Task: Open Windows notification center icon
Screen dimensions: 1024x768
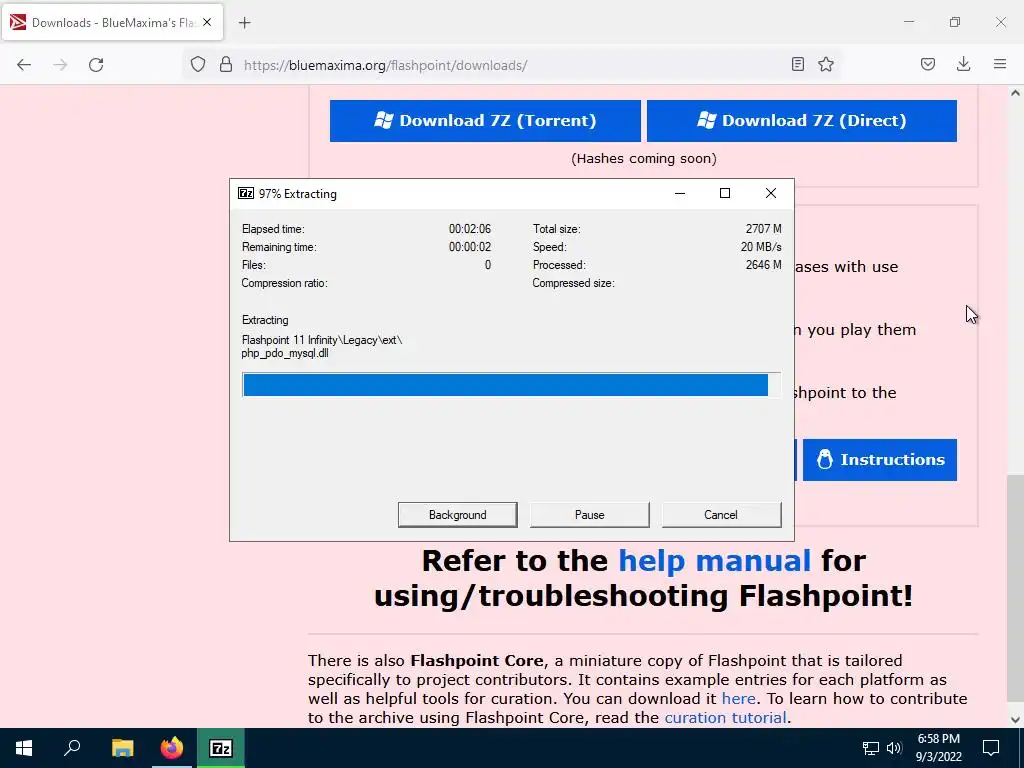Action: 991,748
